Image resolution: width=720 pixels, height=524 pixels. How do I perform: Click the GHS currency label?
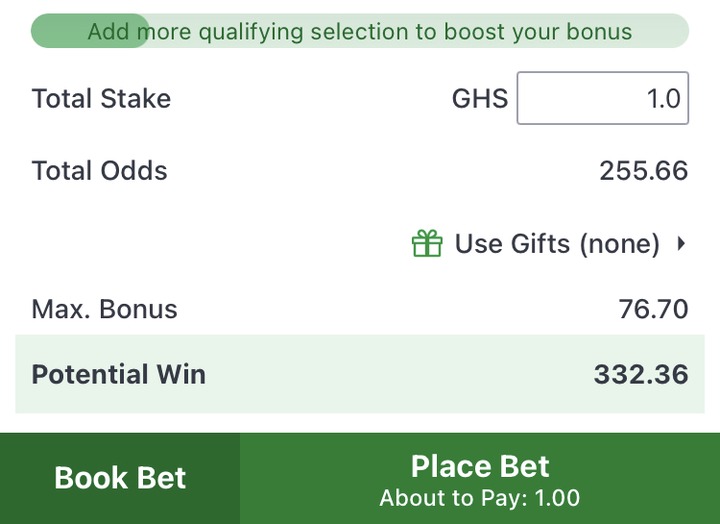click(x=480, y=98)
